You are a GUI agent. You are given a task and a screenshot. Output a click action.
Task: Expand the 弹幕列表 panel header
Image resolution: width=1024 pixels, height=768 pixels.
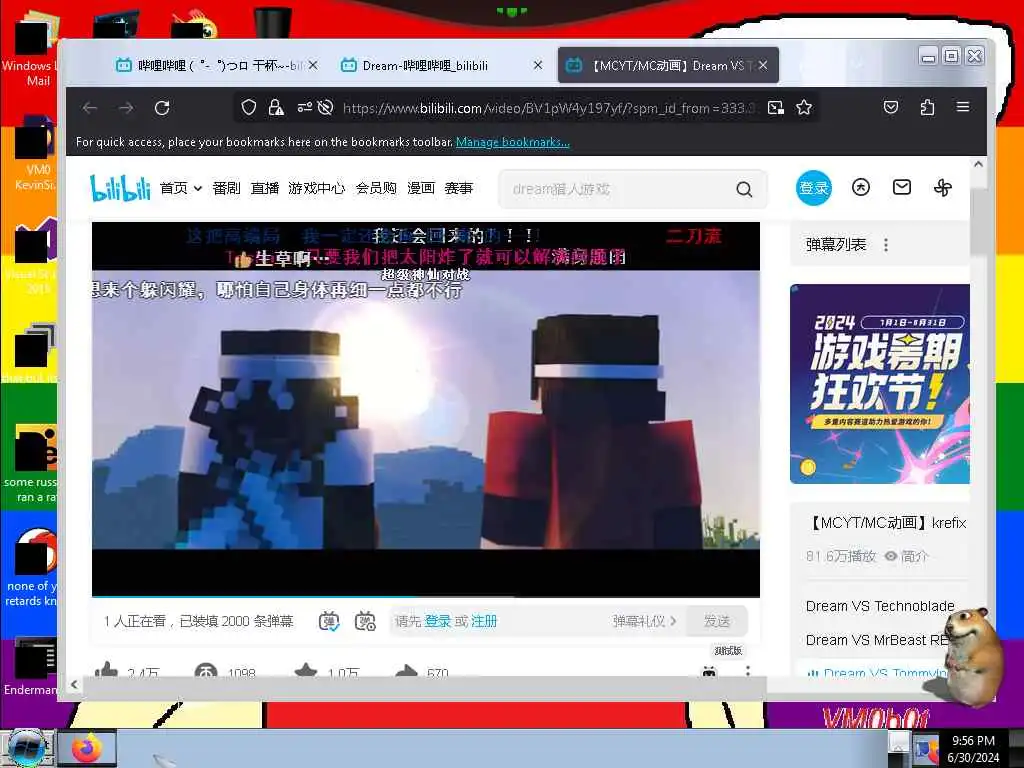(x=880, y=245)
